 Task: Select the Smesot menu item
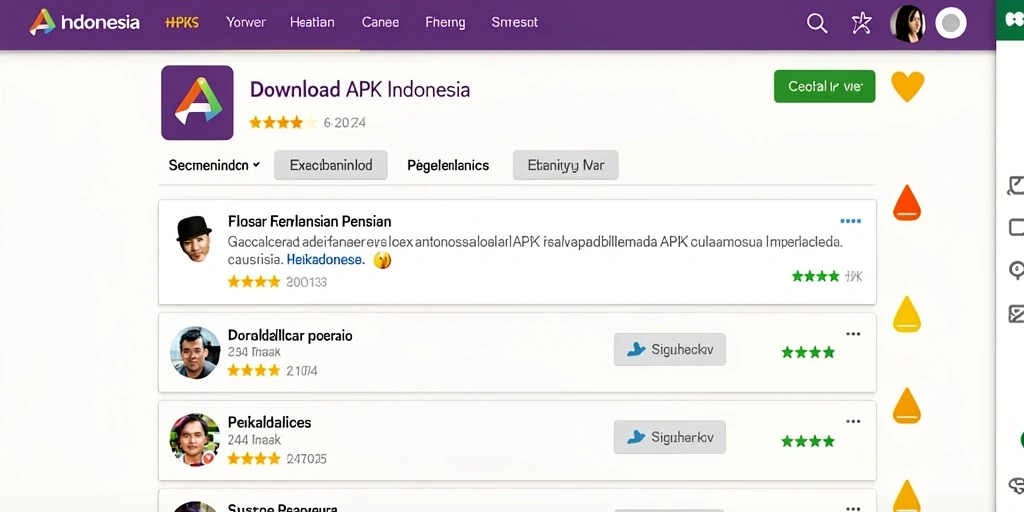[x=515, y=22]
